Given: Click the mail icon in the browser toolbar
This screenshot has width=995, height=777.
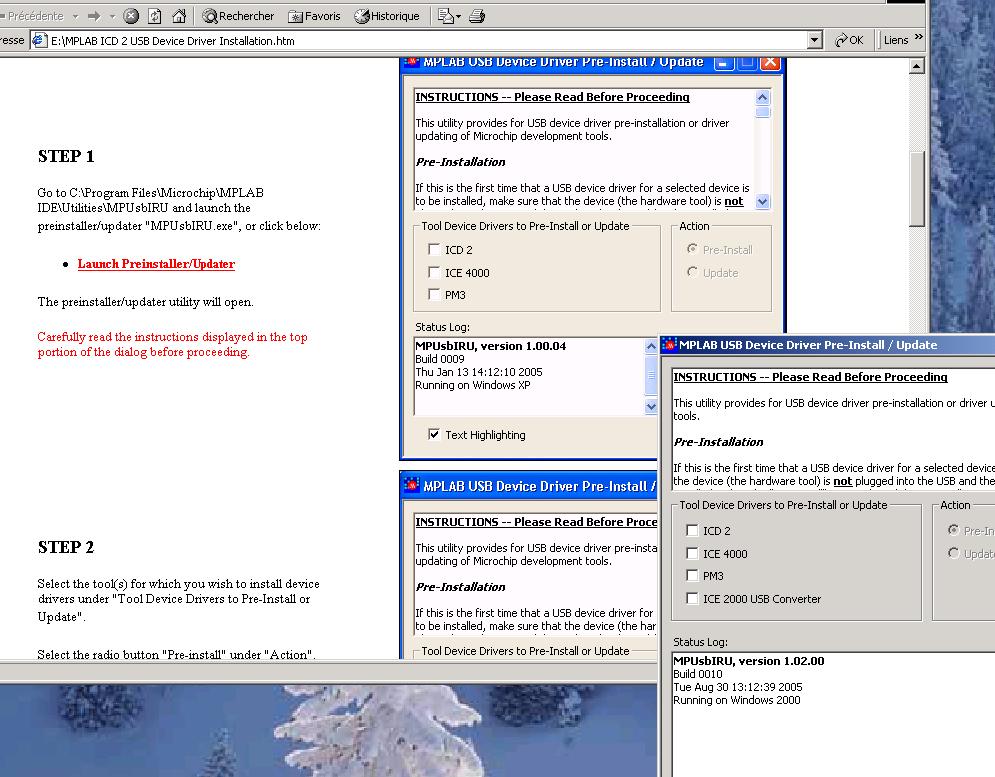Looking at the screenshot, I should click(445, 16).
